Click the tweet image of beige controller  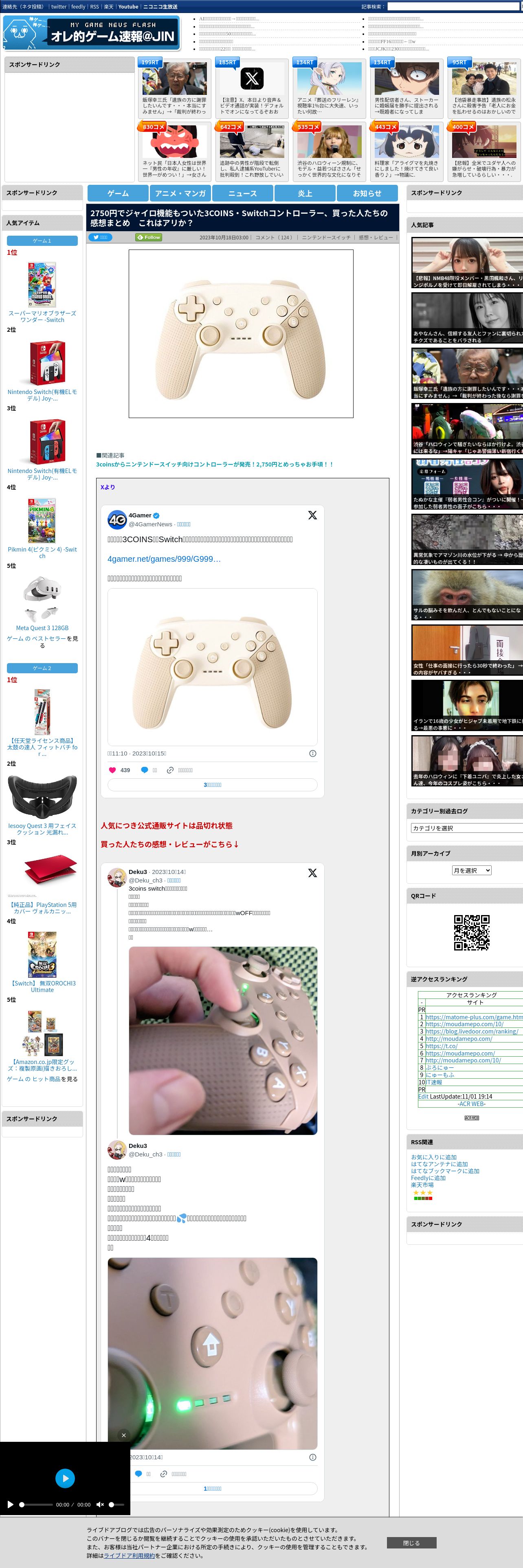pos(213,666)
